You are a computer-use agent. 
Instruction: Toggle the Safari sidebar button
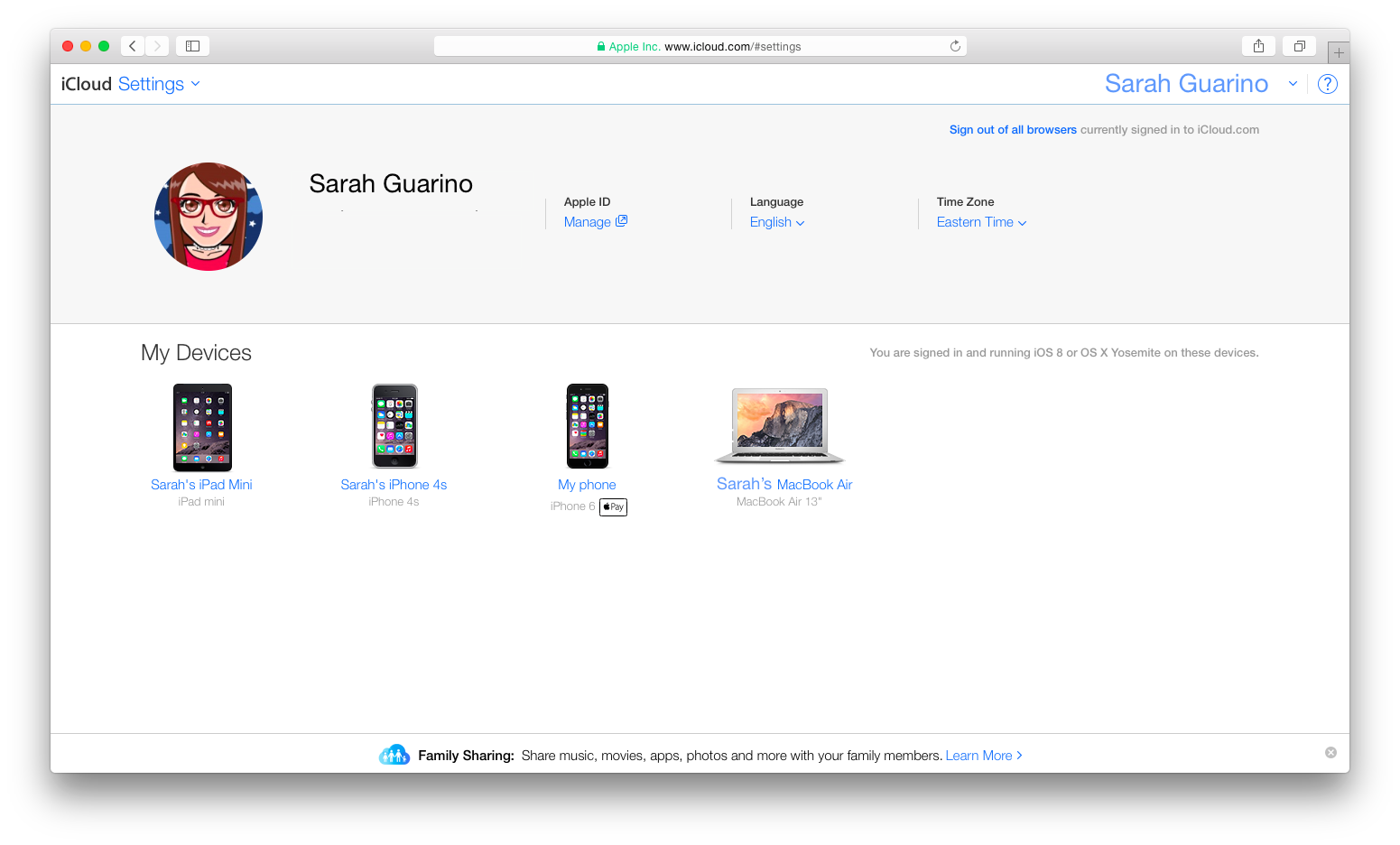[x=192, y=46]
